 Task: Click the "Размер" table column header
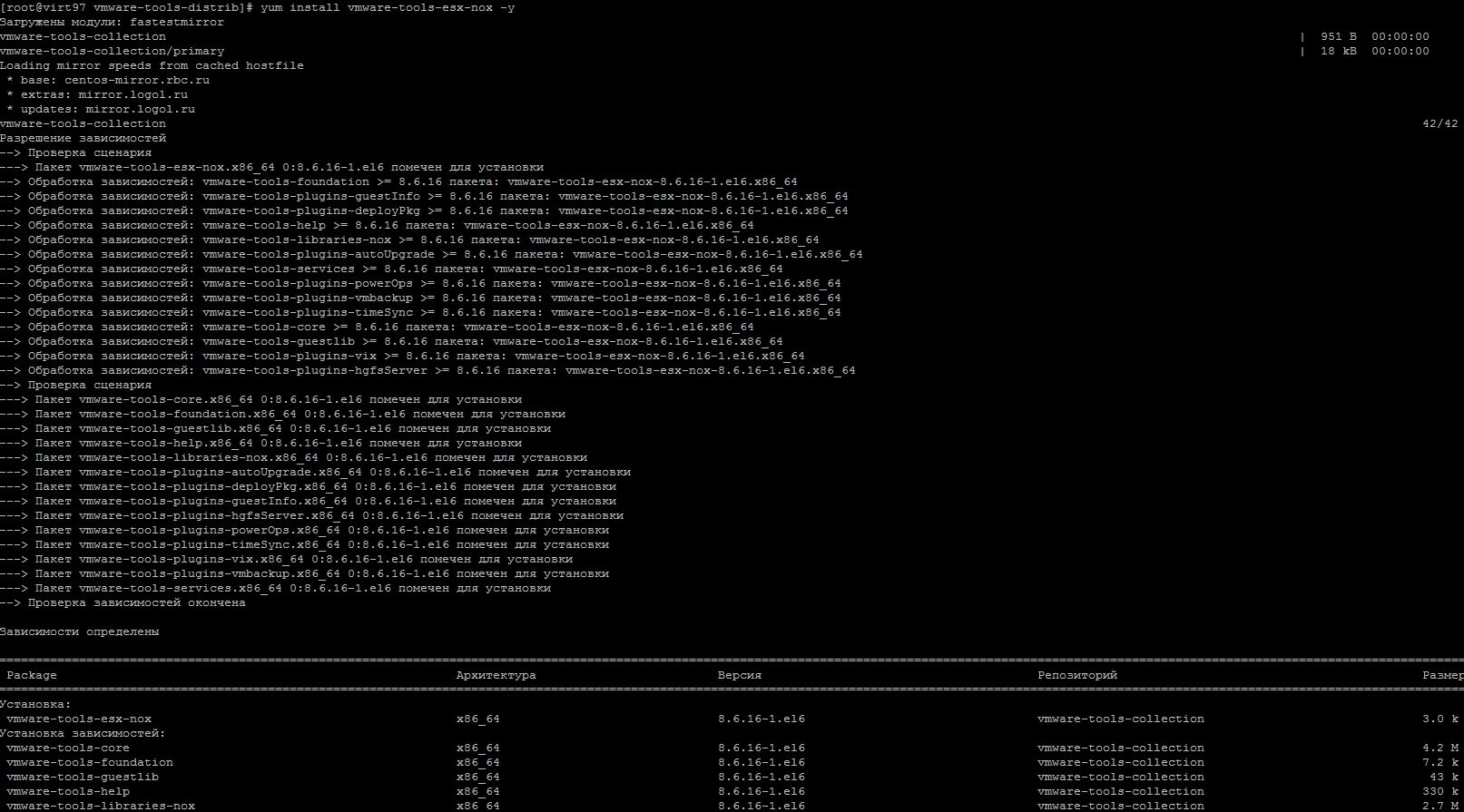coord(1443,675)
